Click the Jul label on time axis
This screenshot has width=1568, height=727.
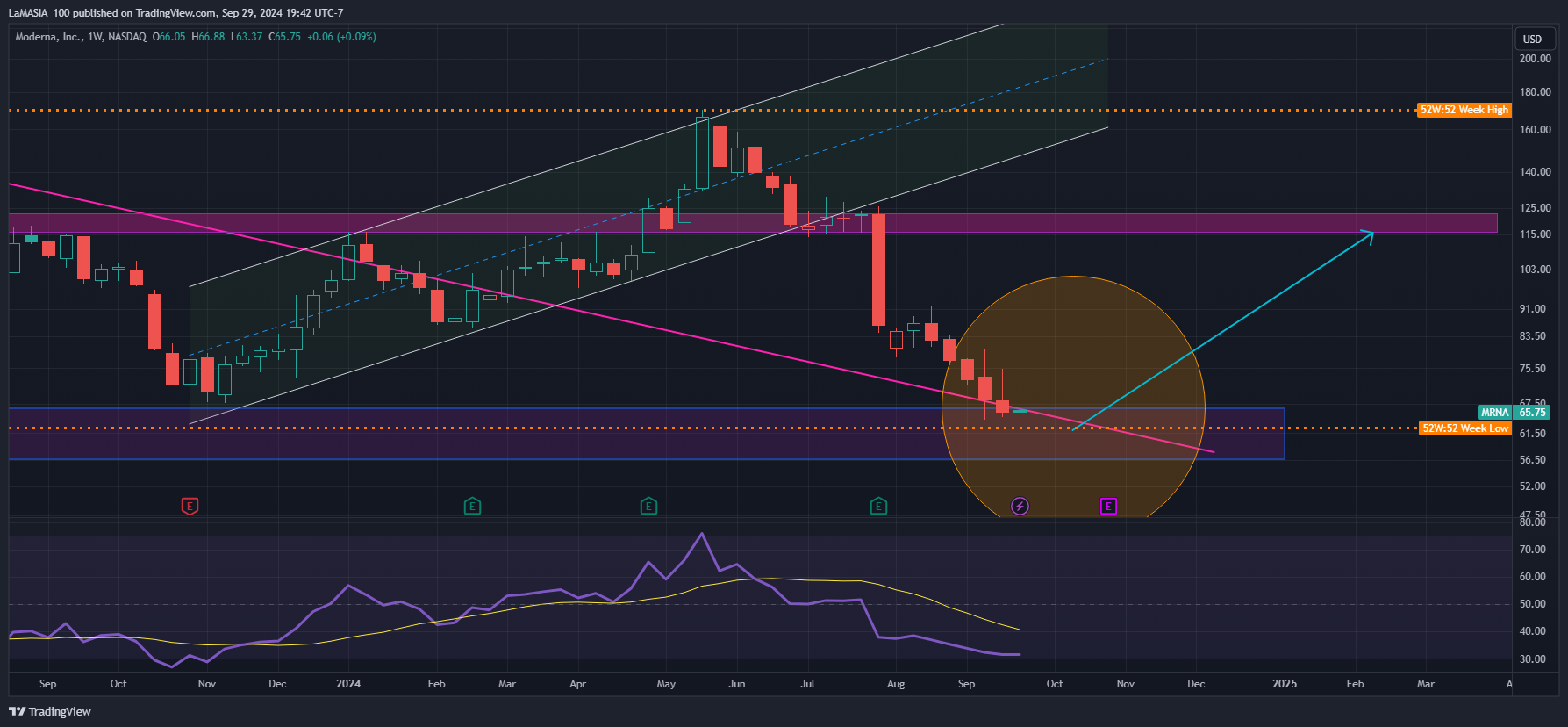point(807,684)
